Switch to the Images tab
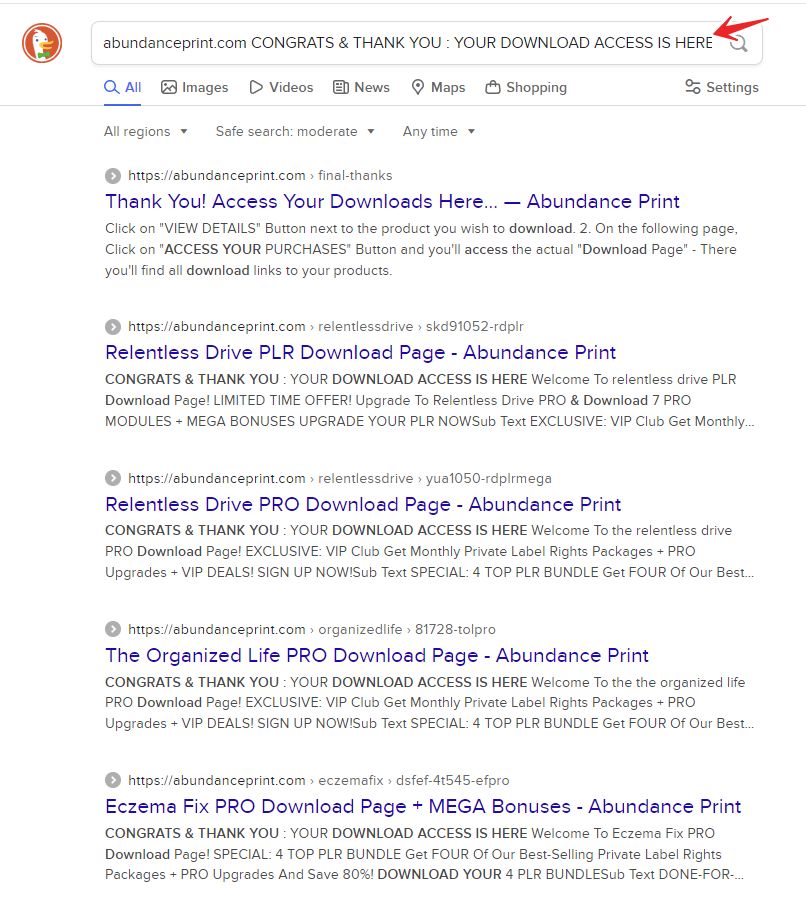This screenshot has height=919, width=806. click(x=195, y=87)
